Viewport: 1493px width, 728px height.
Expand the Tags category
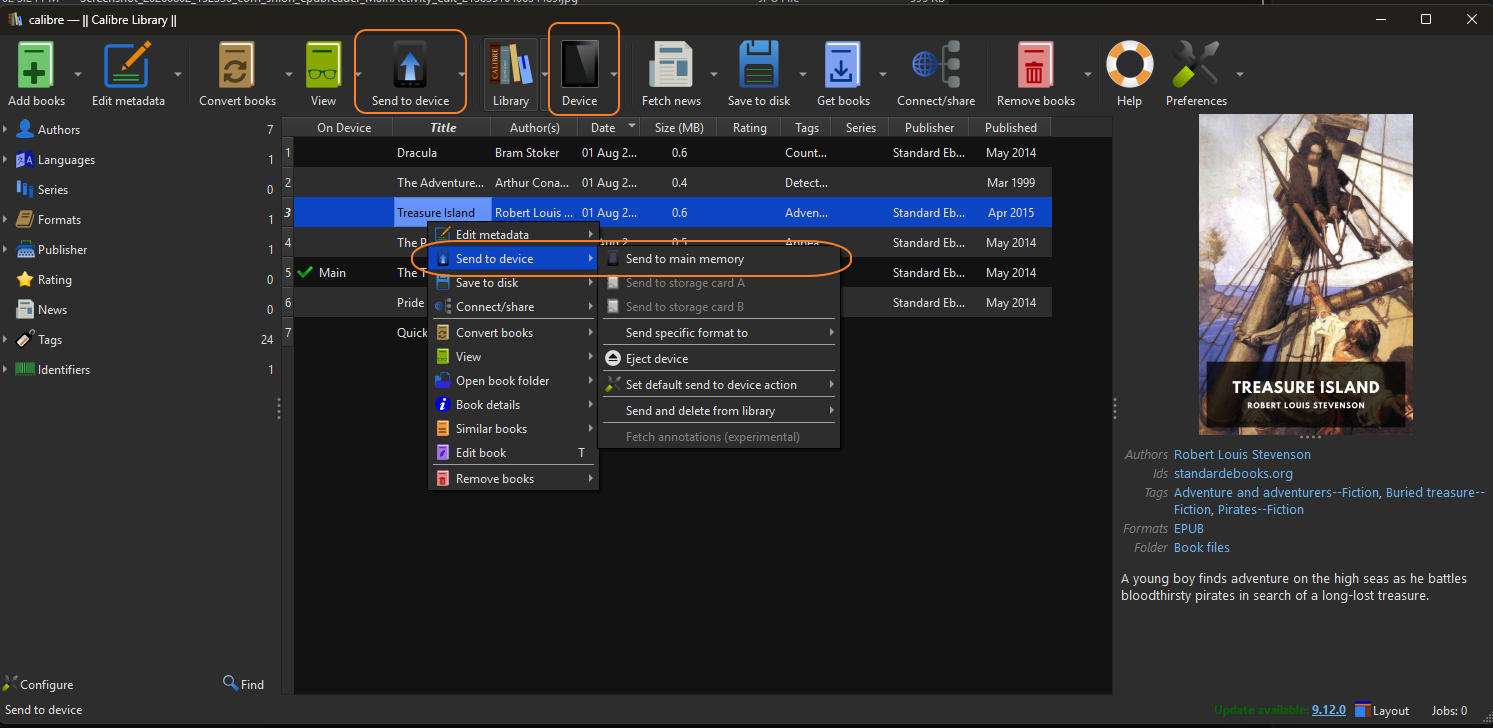click(x=5, y=340)
